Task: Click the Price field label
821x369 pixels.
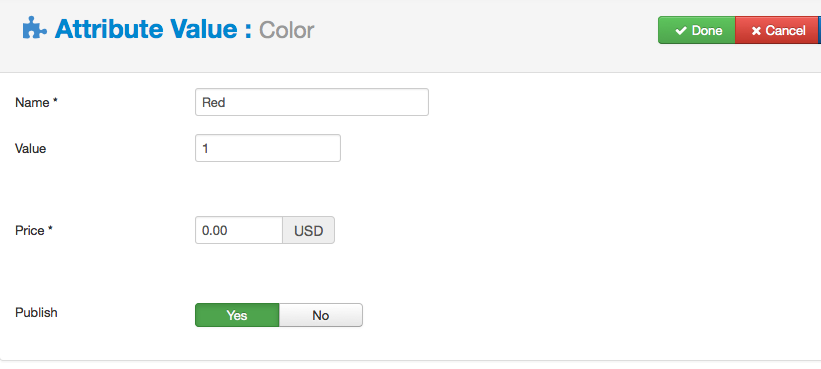Action: [x=30, y=230]
